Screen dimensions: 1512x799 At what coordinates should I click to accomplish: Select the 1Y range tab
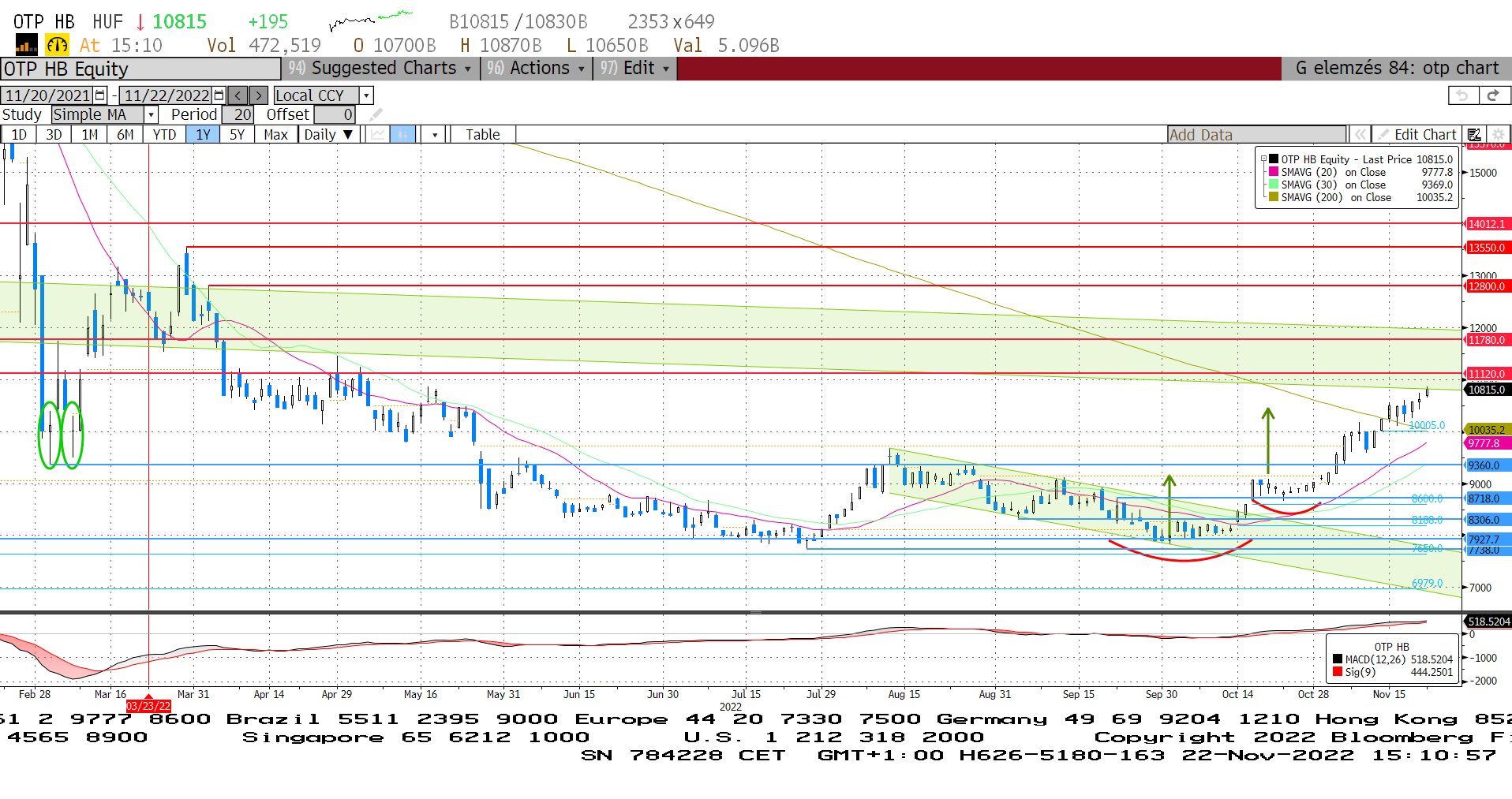coord(203,134)
